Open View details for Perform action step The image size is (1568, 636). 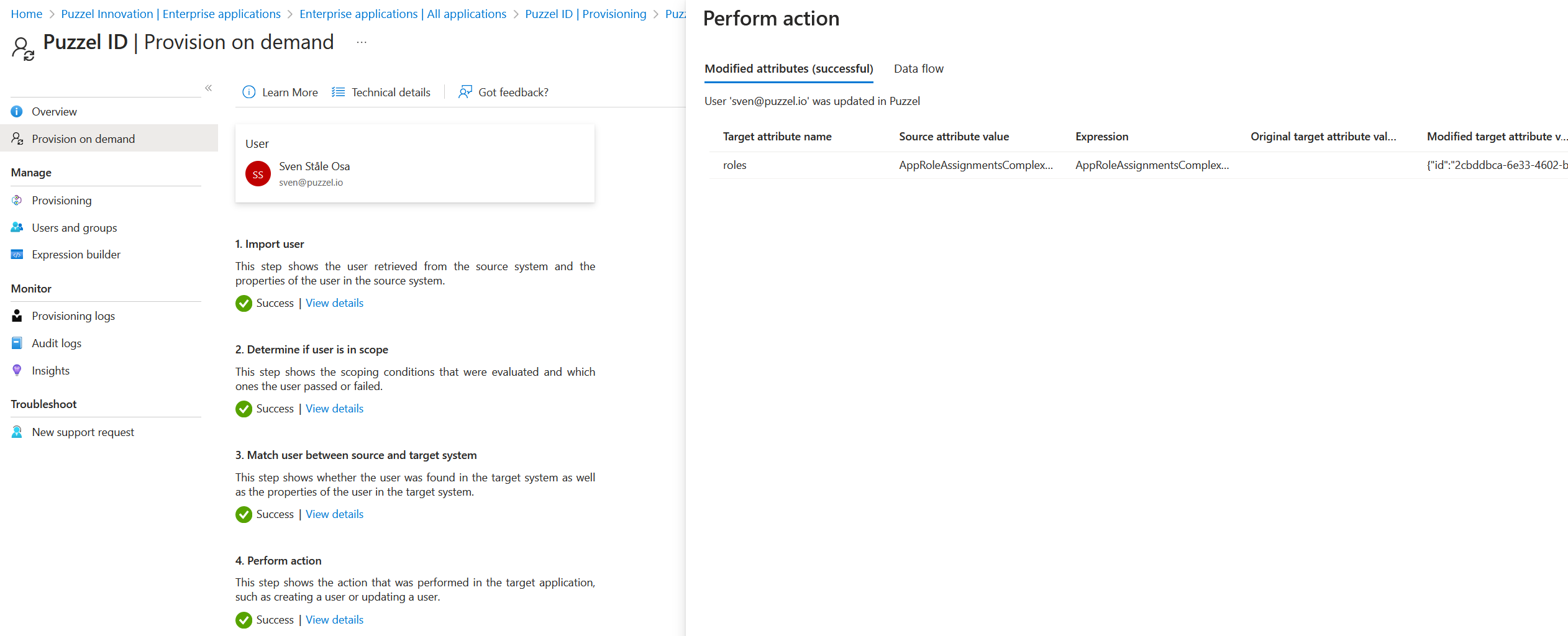334,620
